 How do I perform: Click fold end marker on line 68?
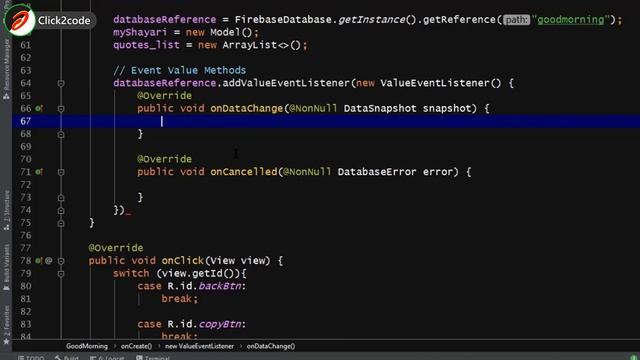pos(61,134)
